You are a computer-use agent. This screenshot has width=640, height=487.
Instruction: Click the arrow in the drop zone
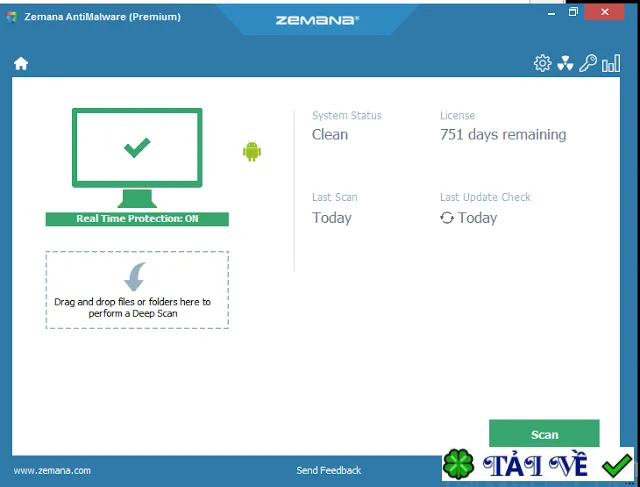(135, 276)
